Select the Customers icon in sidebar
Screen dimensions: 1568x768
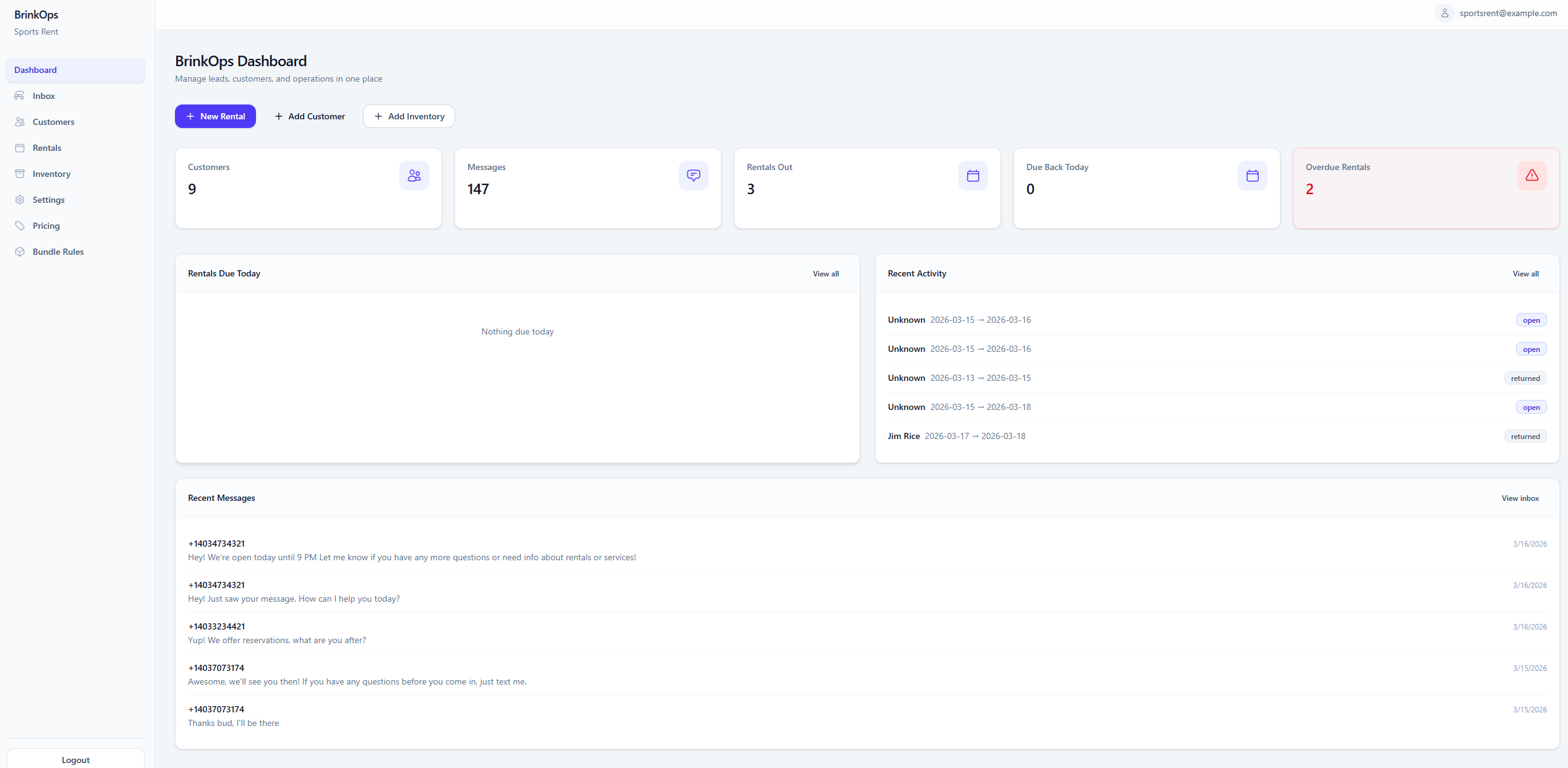click(x=20, y=121)
